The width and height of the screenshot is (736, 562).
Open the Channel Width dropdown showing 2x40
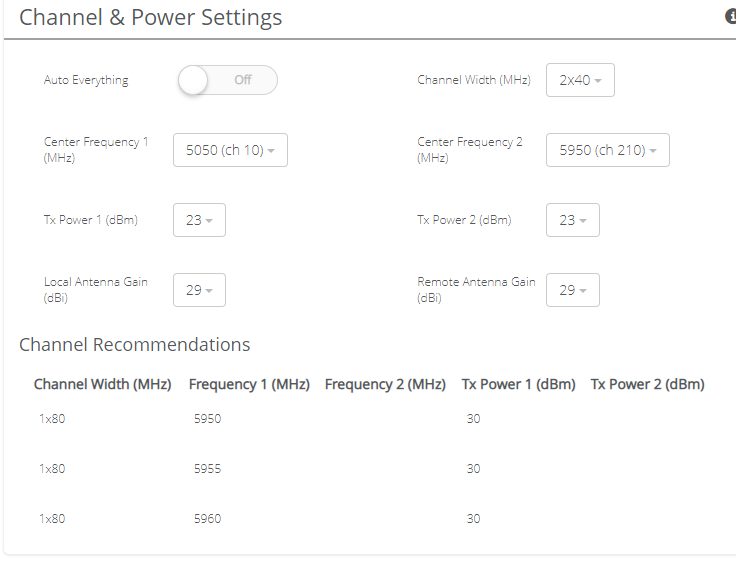tap(580, 80)
